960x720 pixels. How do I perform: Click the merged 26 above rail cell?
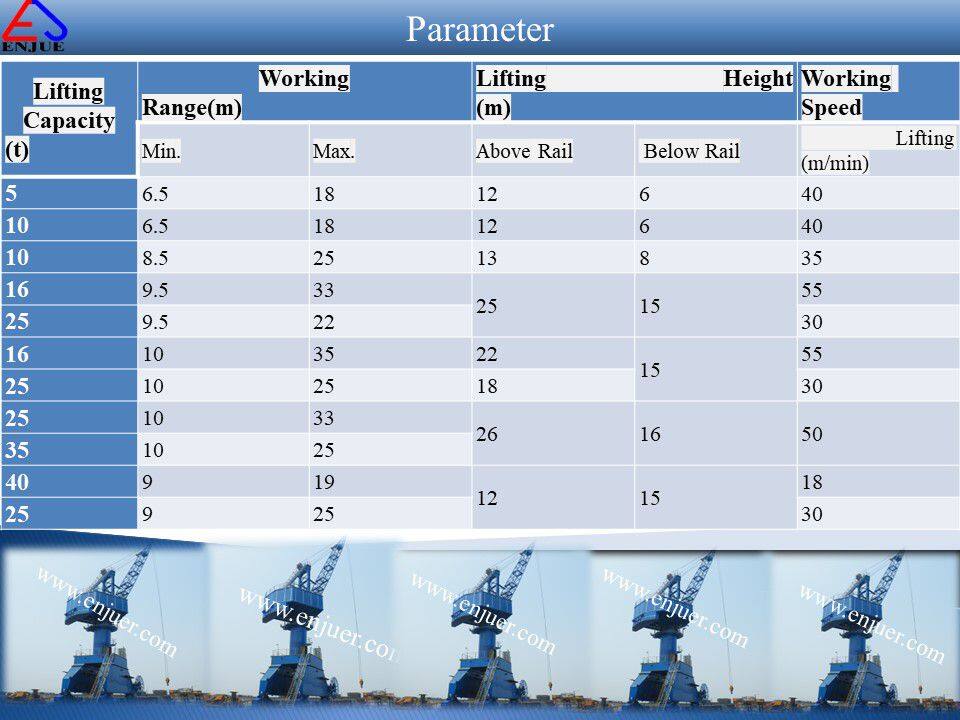pyautogui.click(x=552, y=433)
